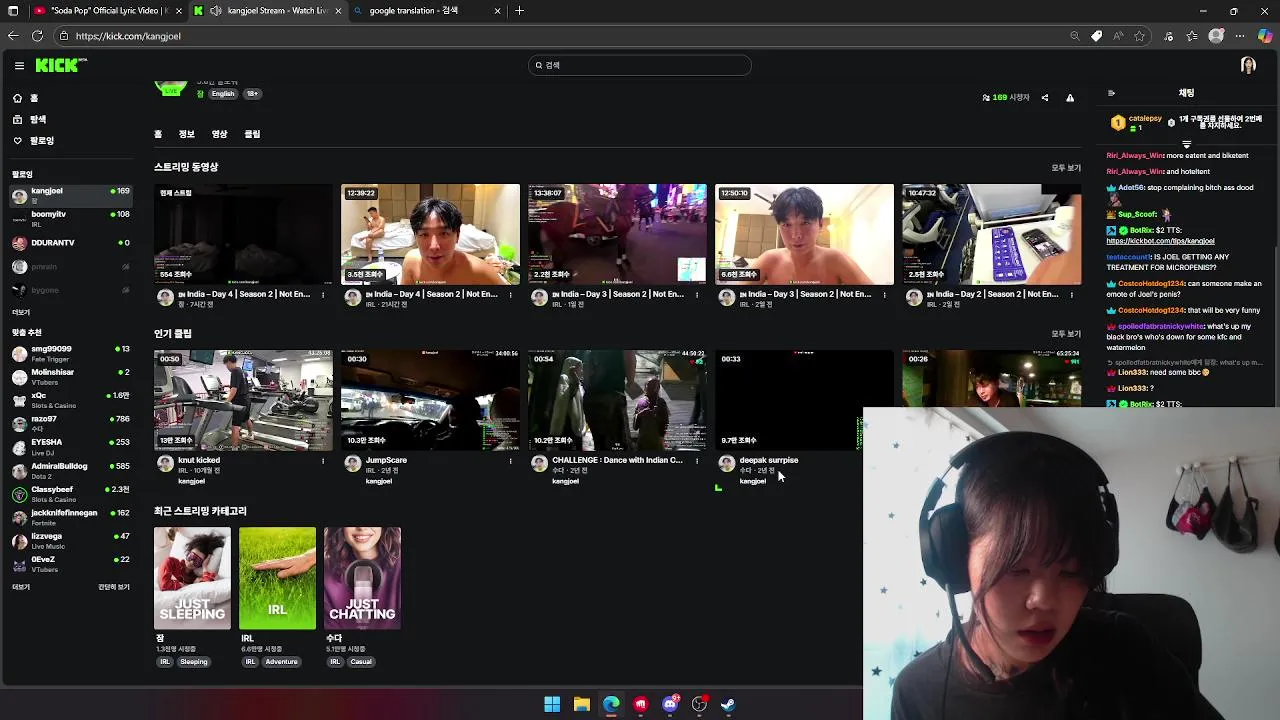Expand the followed channels list
This screenshot has width=1280, height=720.
[21, 312]
